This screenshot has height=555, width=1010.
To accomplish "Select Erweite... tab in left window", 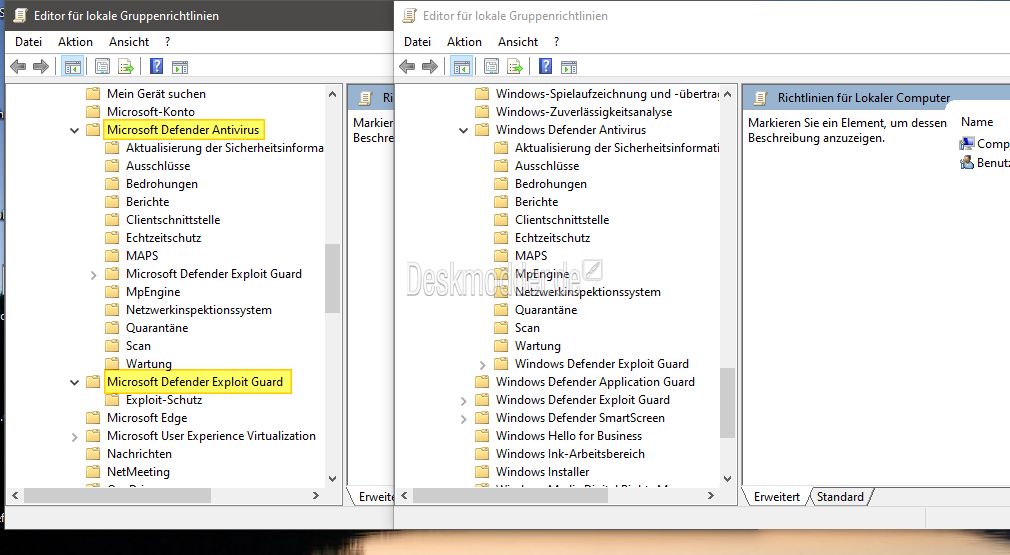I will pyautogui.click(x=375, y=496).
